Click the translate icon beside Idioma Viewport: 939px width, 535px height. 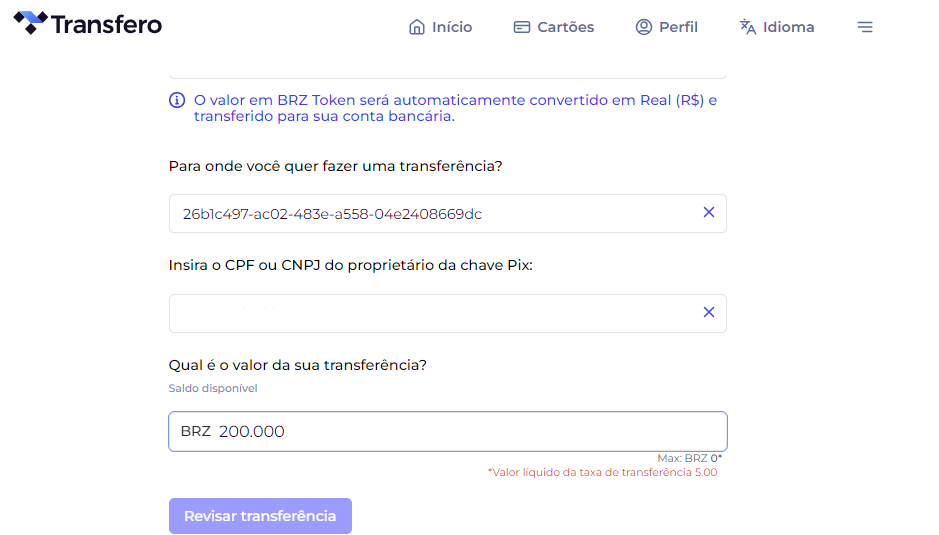click(747, 27)
